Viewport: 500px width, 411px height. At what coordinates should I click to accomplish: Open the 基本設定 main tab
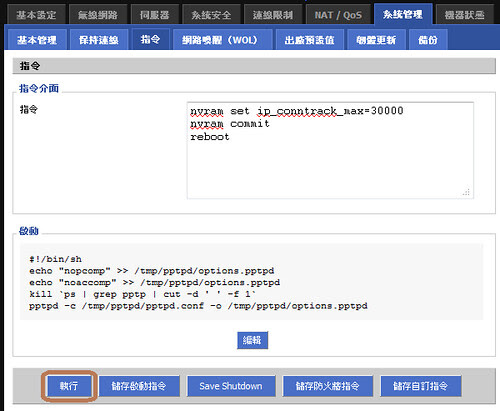[36, 15]
